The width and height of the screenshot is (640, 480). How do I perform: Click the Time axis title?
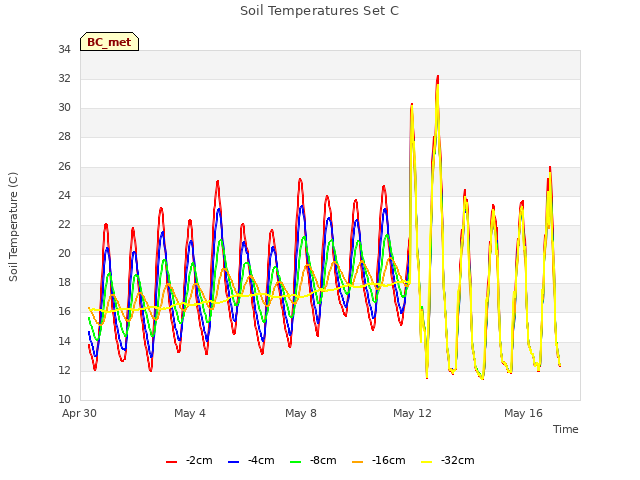[566, 429]
